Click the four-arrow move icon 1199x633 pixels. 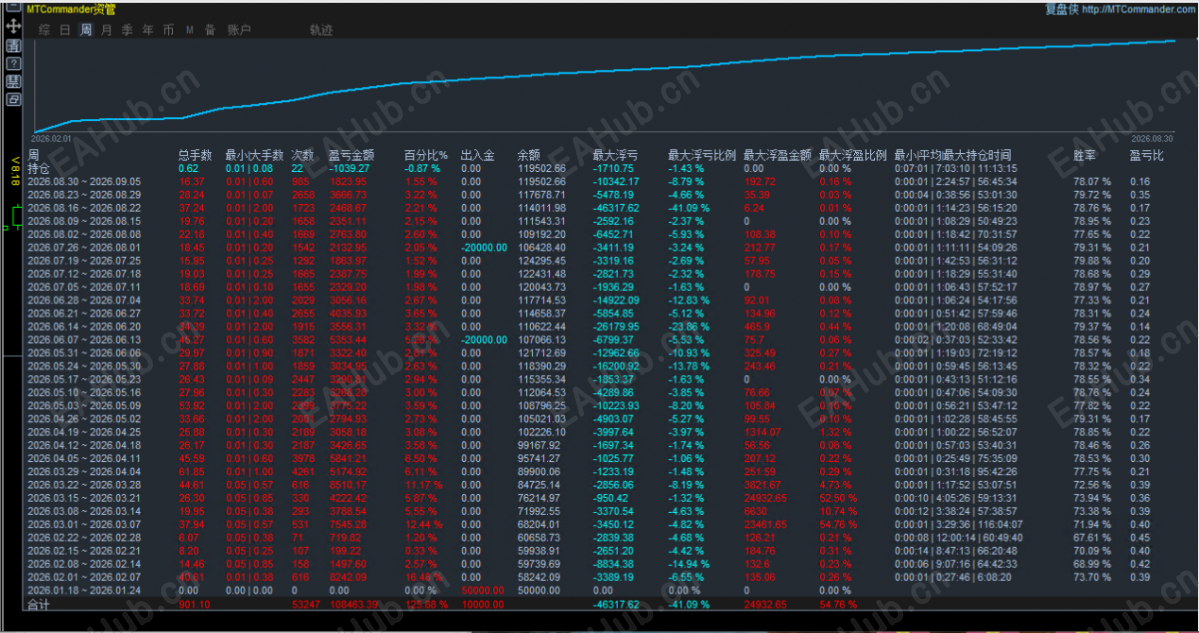[x=13, y=26]
